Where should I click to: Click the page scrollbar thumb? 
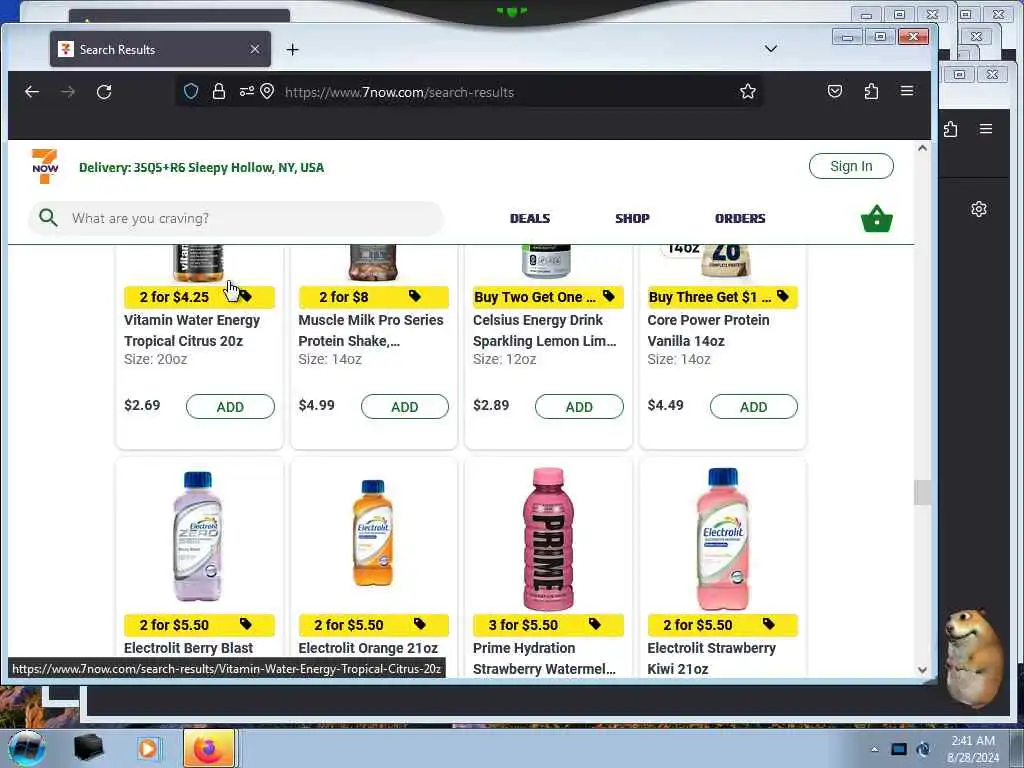(922, 492)
